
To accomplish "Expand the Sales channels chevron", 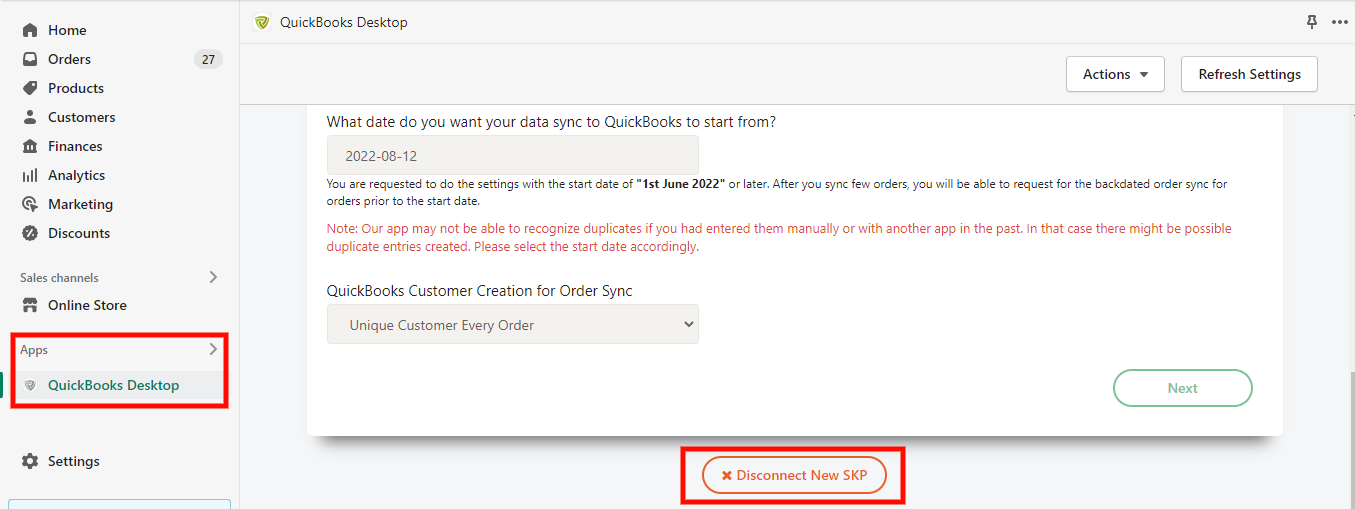I will [213, 277].
